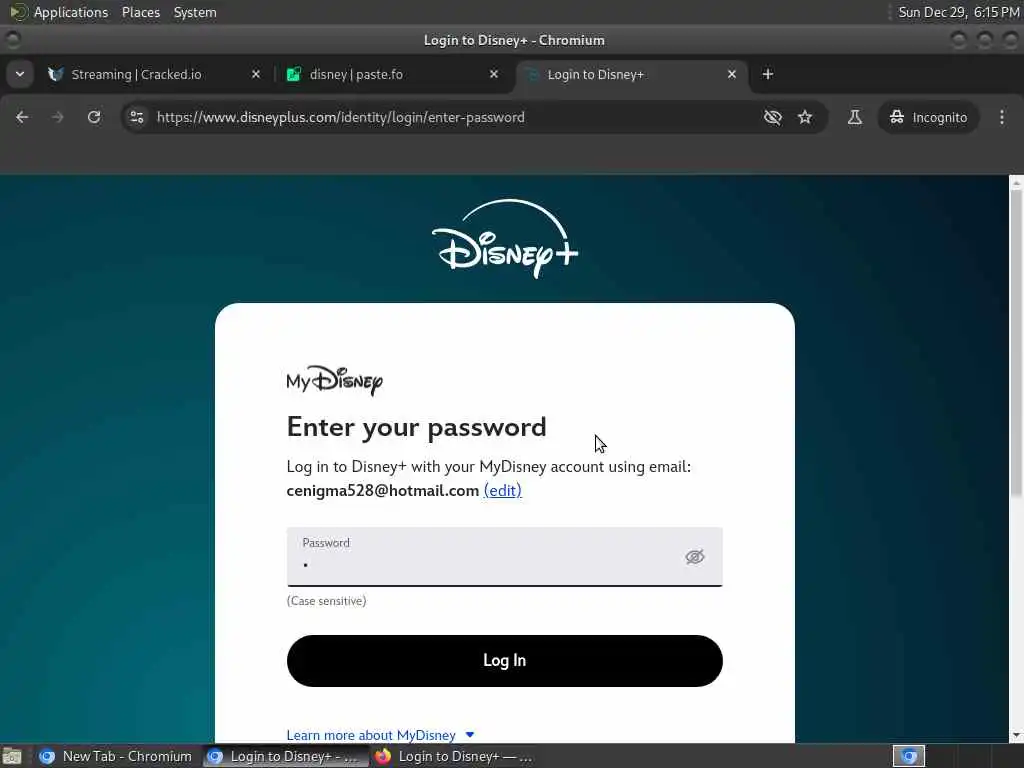Expand the tab search dropdown arrow
Screen dimensions: 1024x768
(x=20, y=74)
